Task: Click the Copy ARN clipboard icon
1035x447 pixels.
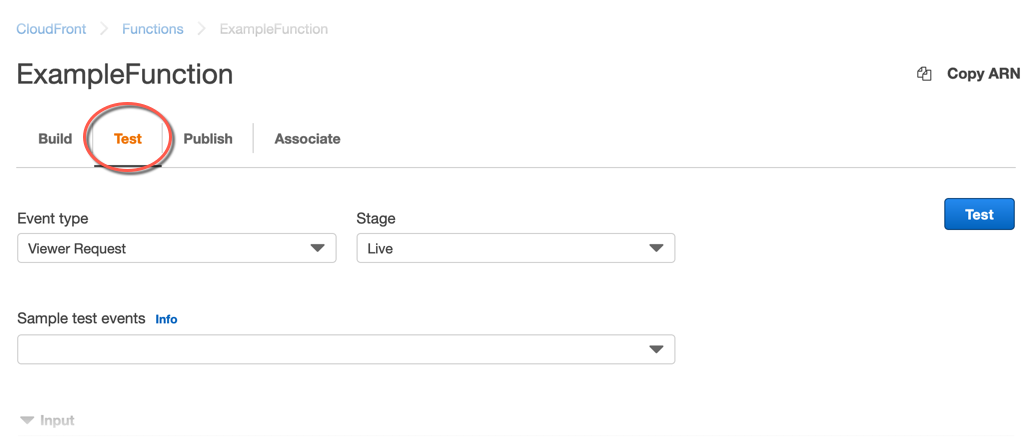Action: [x=924, y=74]
